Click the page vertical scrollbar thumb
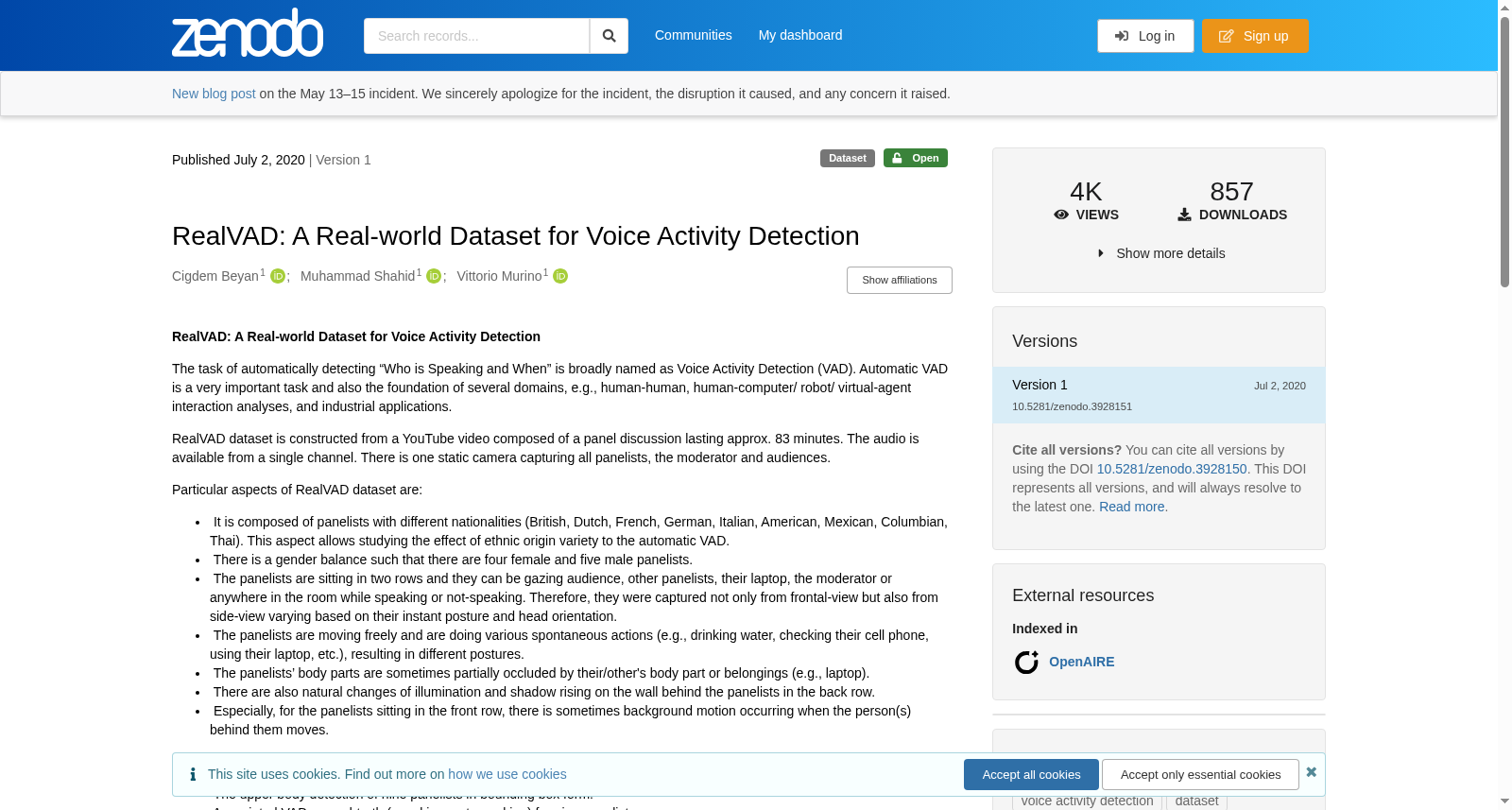This screenshot has width=1512, height=810. tap(1504, 151)
